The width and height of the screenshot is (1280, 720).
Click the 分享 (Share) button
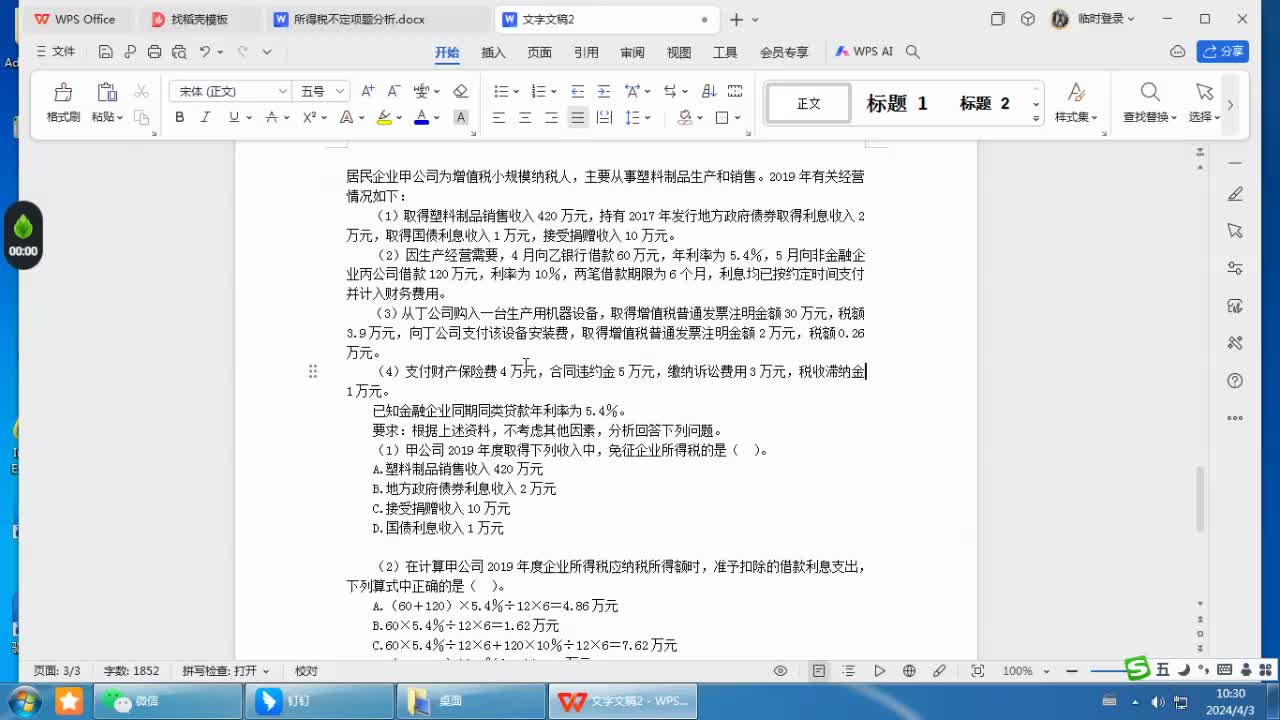click(x=1223, y=51)
